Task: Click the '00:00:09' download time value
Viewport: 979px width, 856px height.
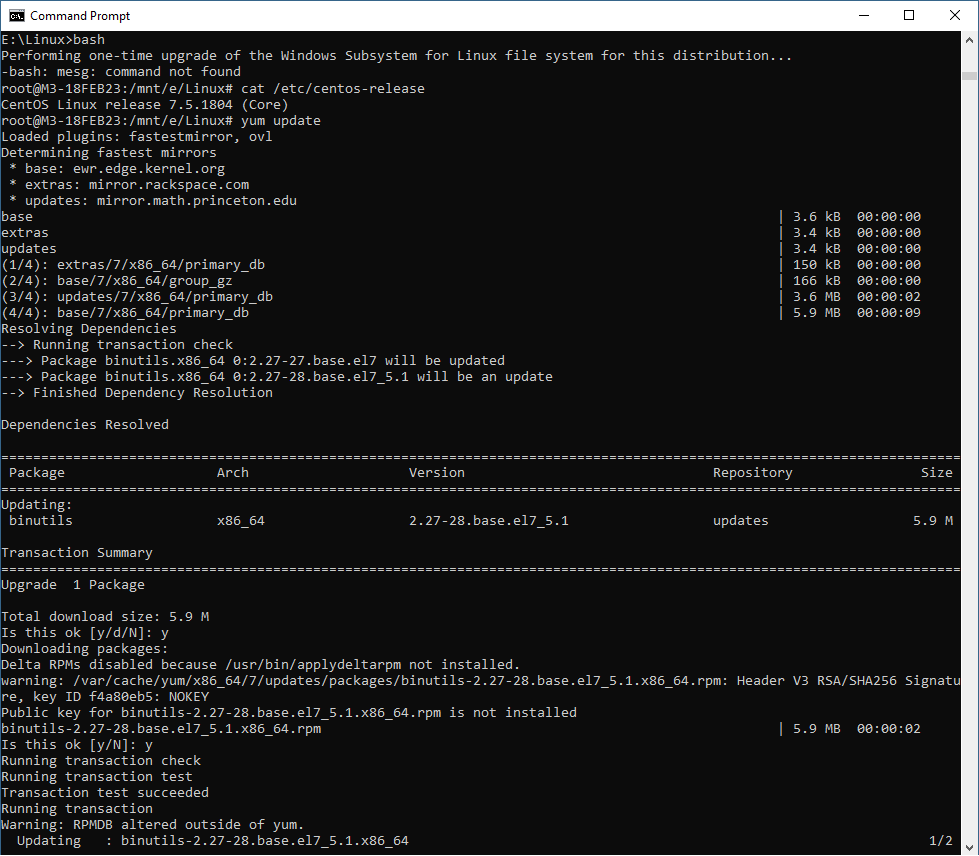Action: [x=888, y=313]
